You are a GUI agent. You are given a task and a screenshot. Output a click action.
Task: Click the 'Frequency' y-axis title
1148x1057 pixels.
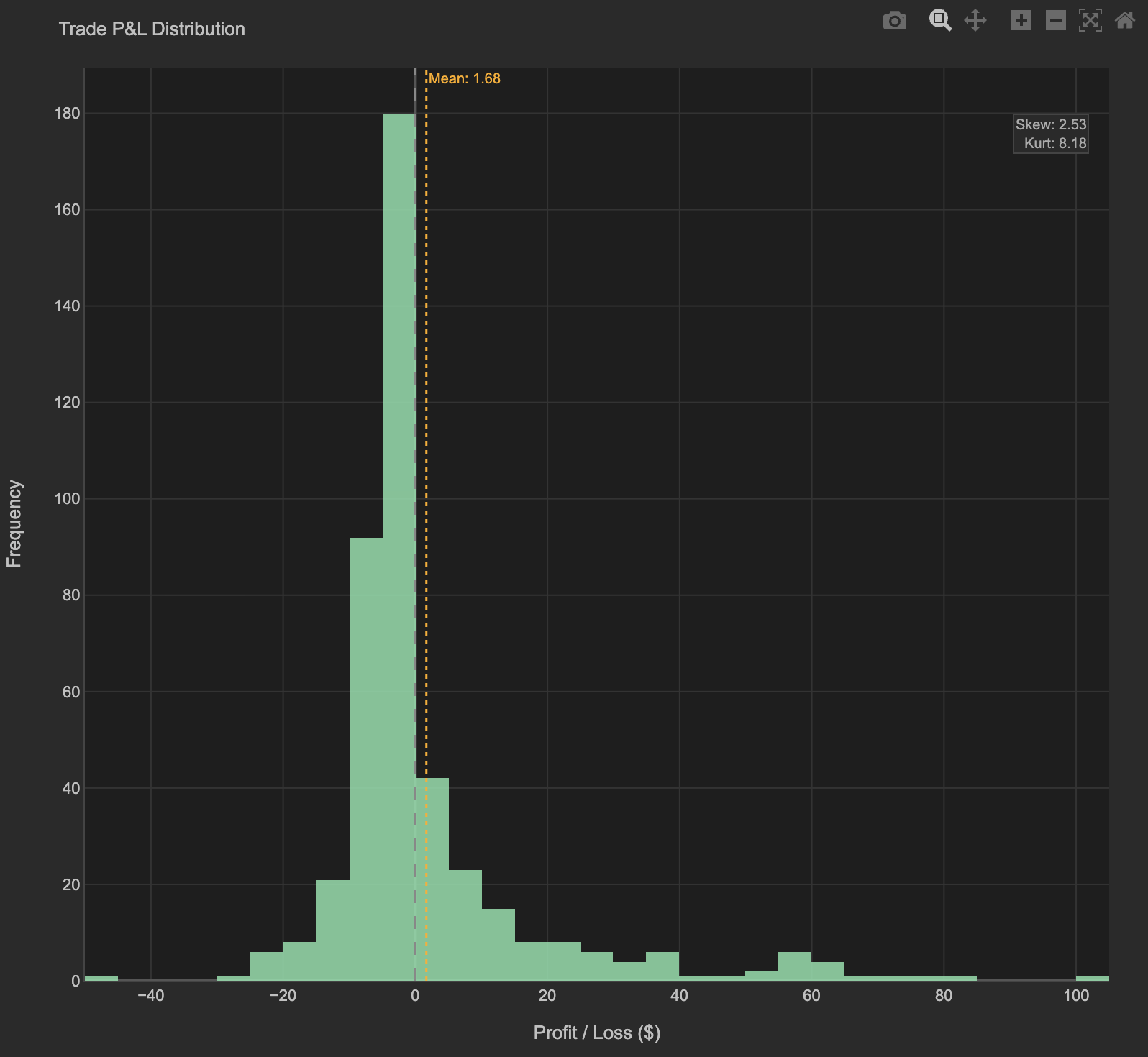pos(14,524)
